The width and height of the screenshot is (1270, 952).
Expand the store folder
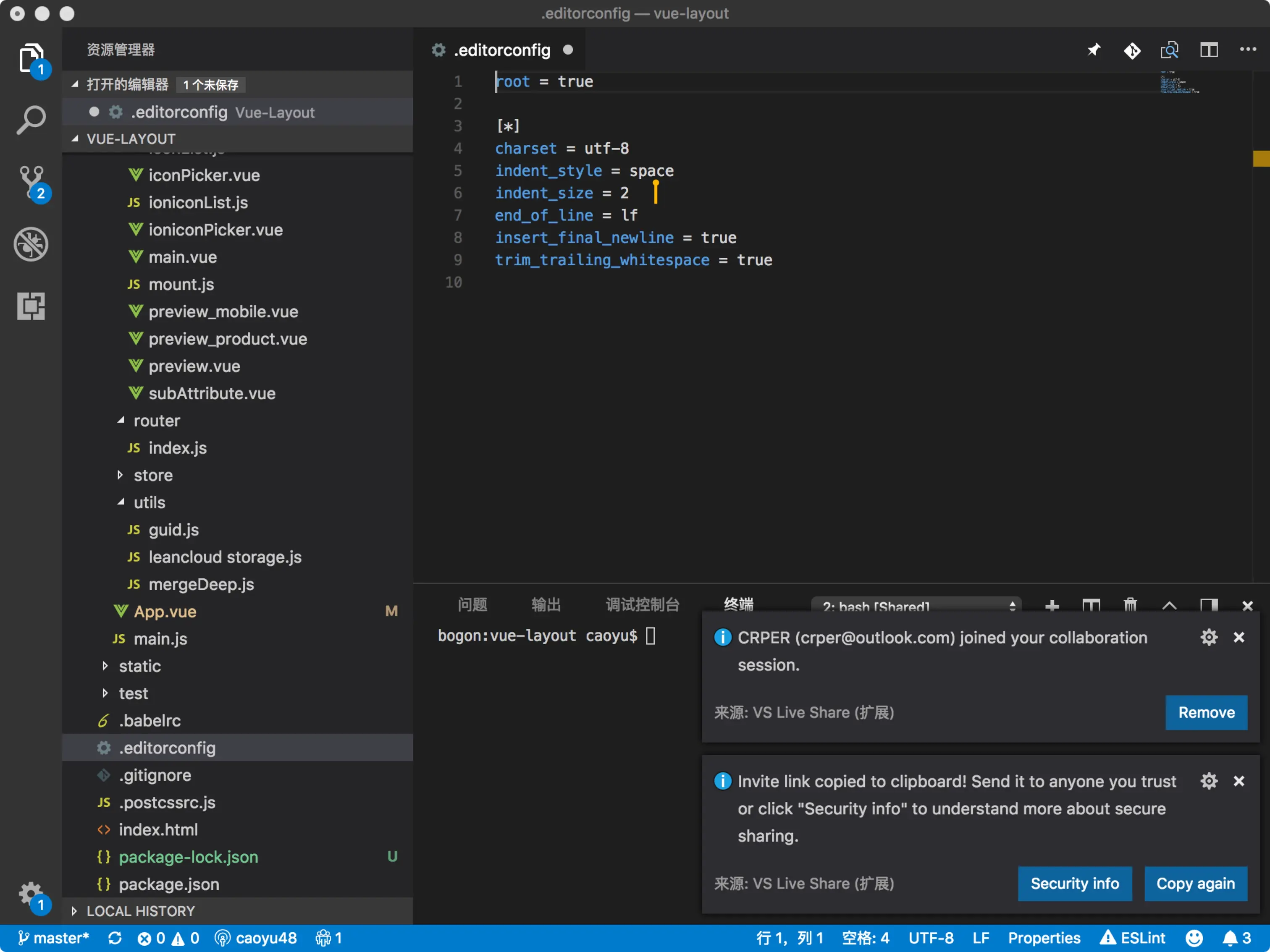[153, 475]
